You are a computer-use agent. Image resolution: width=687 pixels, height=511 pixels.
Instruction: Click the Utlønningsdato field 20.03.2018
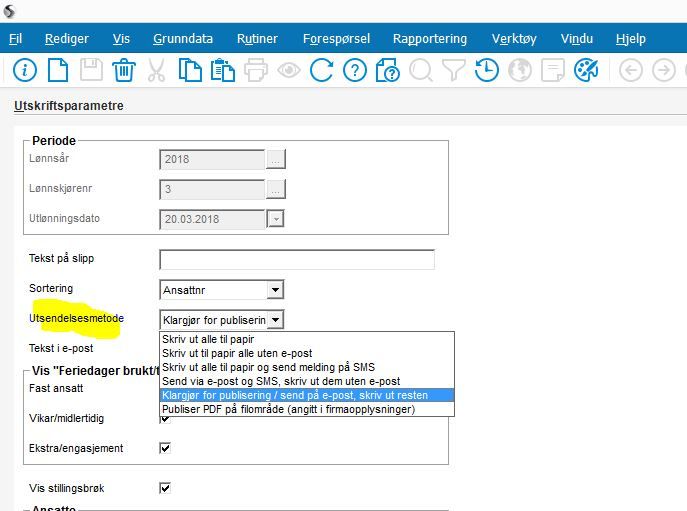(213, 219)
